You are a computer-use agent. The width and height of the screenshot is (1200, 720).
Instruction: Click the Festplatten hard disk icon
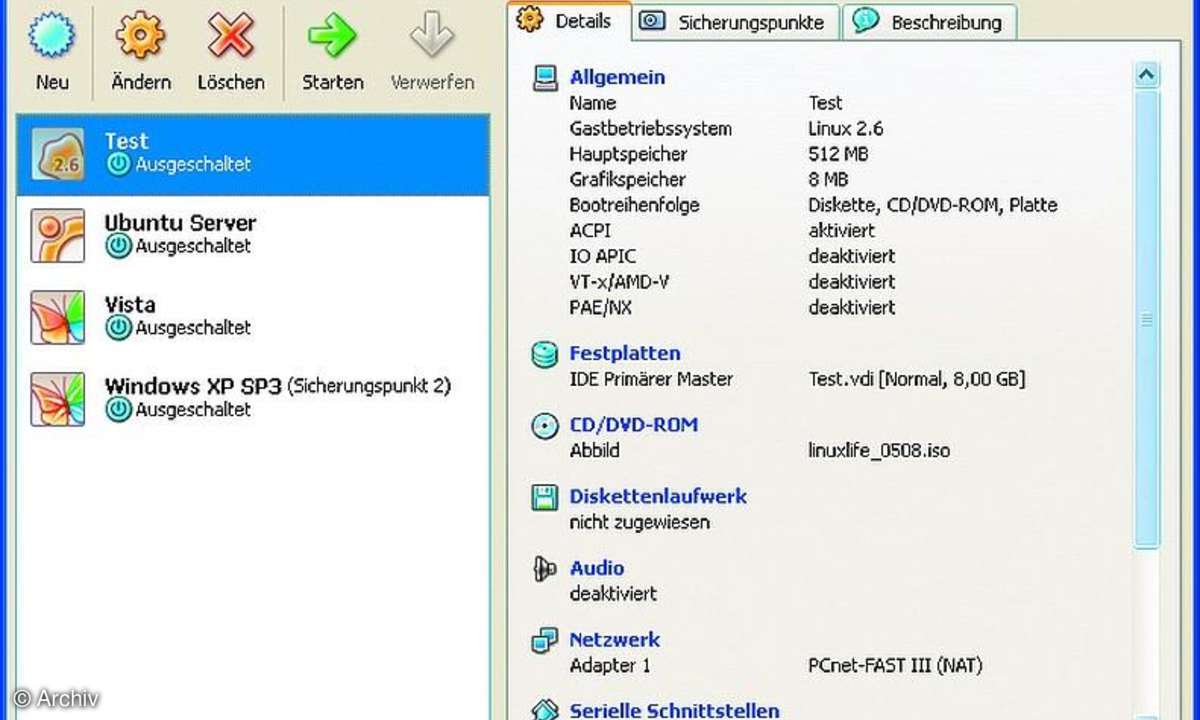tap(545, 353)
